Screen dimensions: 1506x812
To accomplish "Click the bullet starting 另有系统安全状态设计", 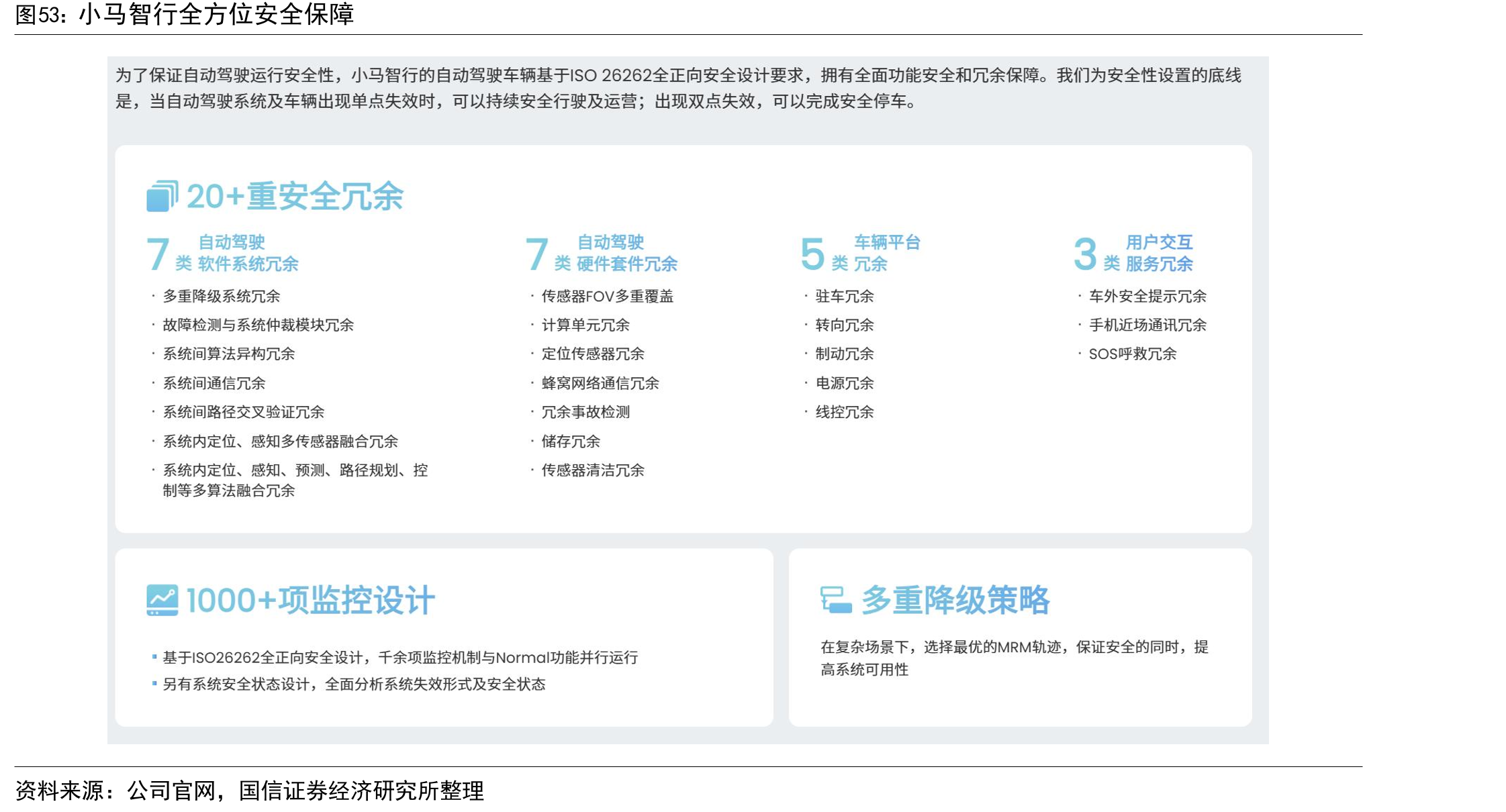I will tap(355, 684).
